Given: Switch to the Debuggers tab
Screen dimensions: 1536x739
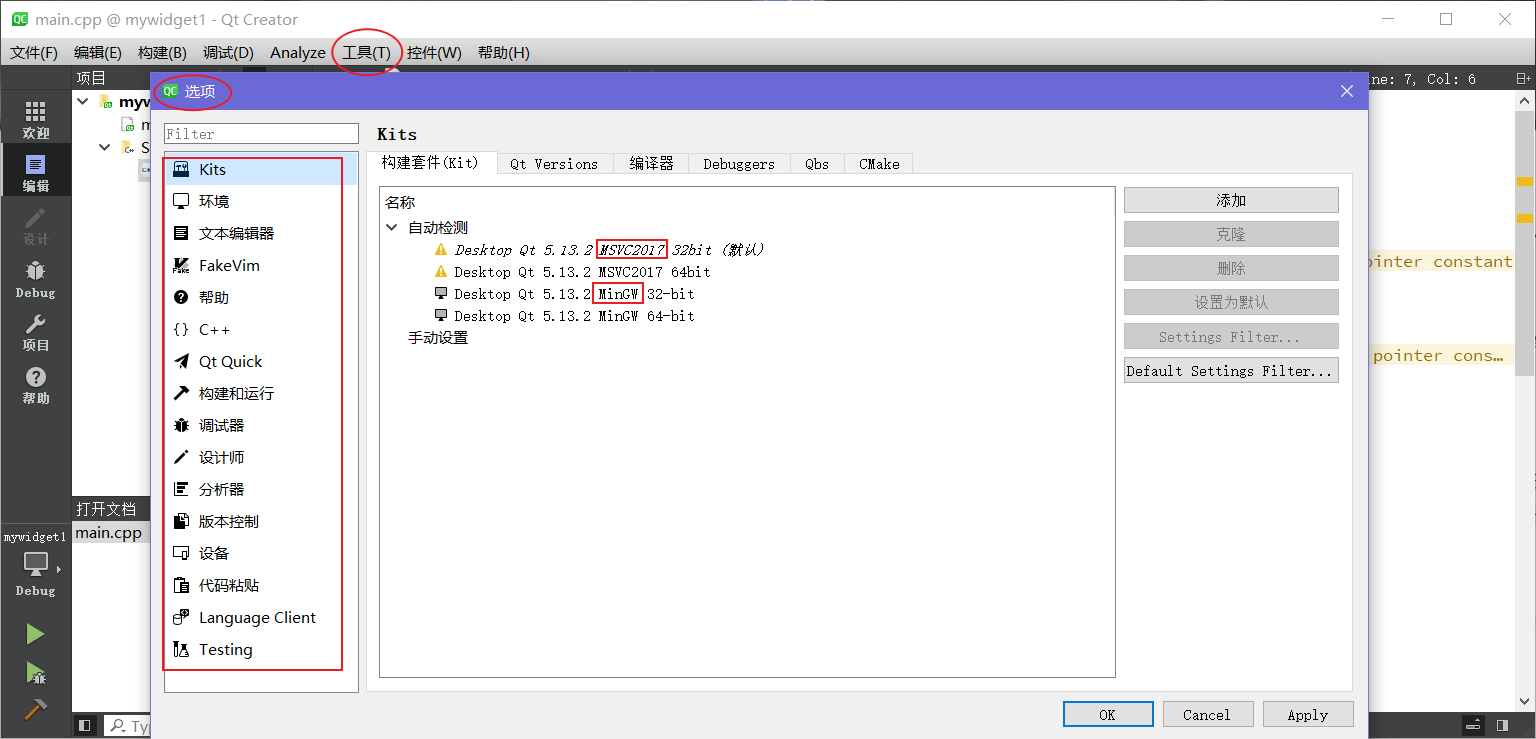Looking at the screenshot, I should click(x=739, y=164).
